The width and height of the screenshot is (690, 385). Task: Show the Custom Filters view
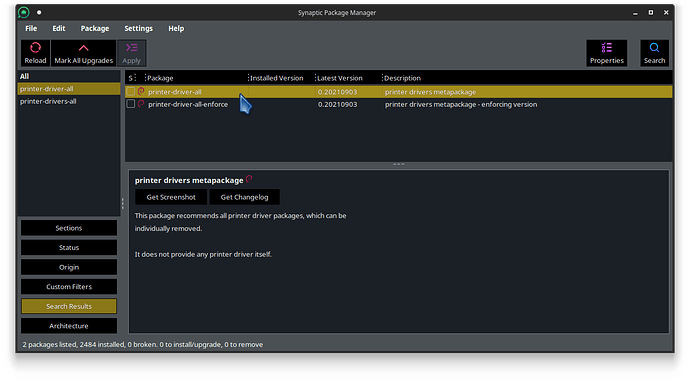[69, 286]
